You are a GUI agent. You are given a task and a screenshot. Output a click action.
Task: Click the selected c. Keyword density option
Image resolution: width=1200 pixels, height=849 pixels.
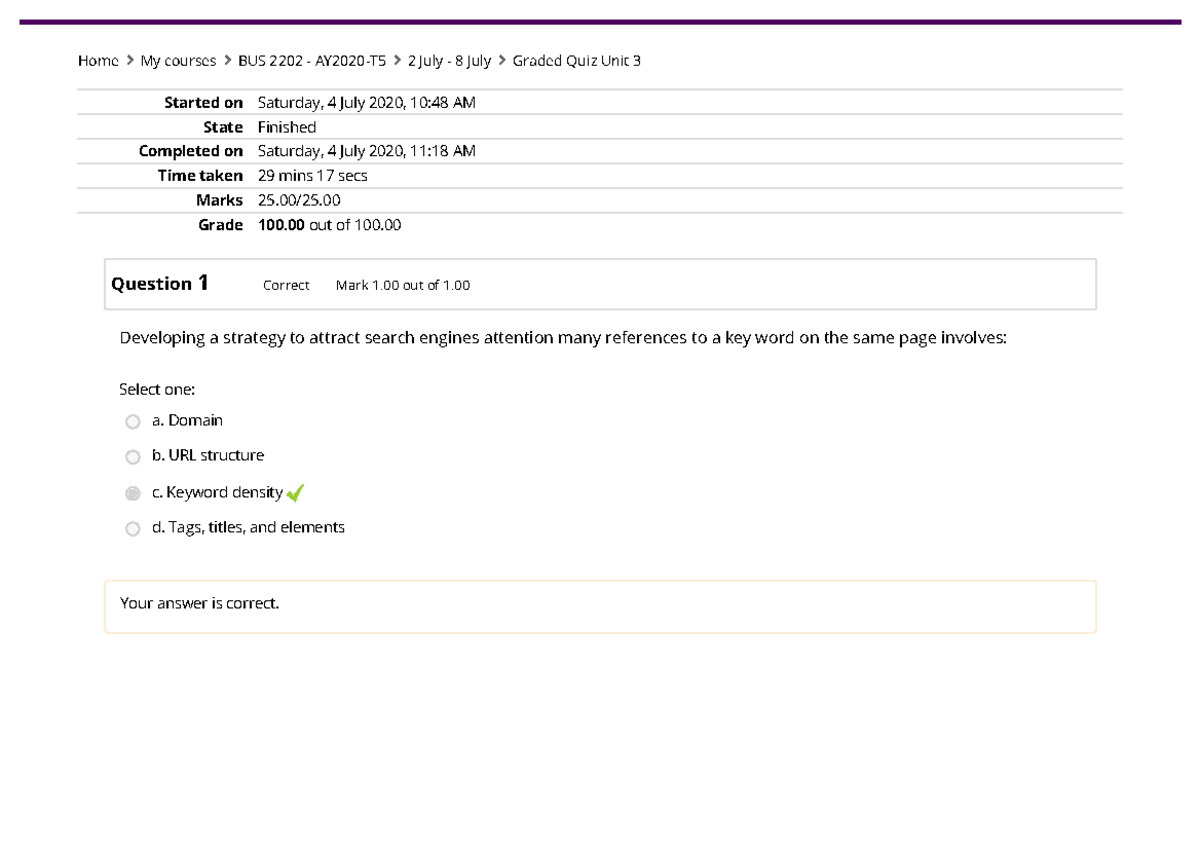click(215, 491)
